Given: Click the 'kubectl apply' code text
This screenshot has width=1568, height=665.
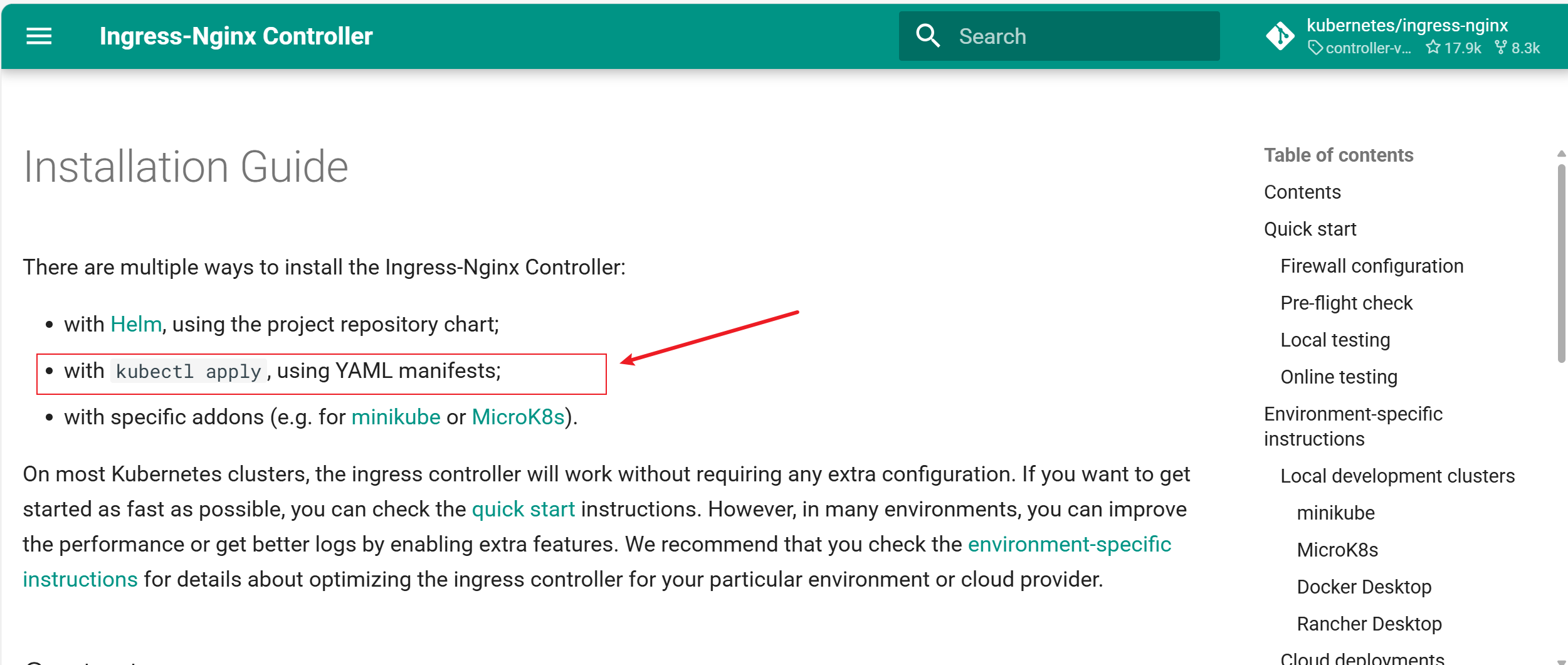Looking at the screenshot, I should pos(189,371).
